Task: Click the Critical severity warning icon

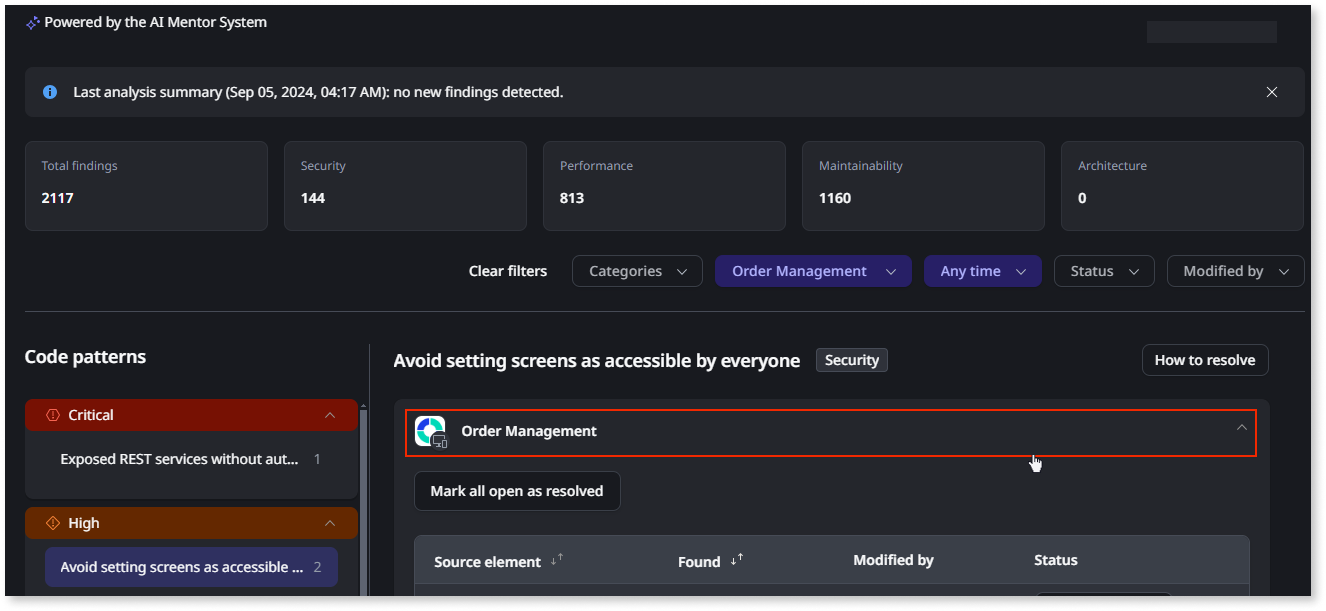Action: click(x=53, y=415)
